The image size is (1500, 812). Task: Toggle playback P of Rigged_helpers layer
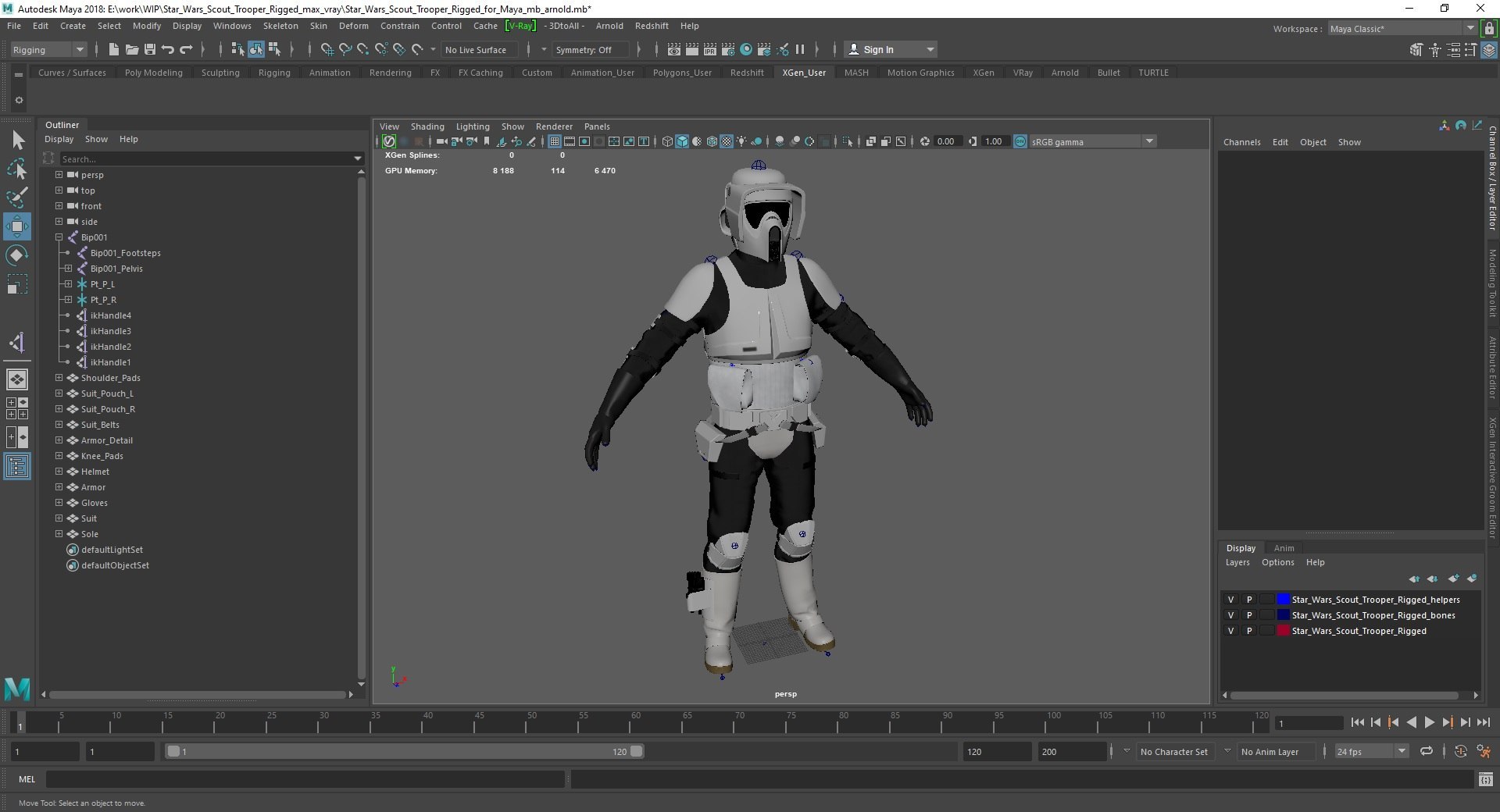pyautogui.click(x=1249, y=600)
